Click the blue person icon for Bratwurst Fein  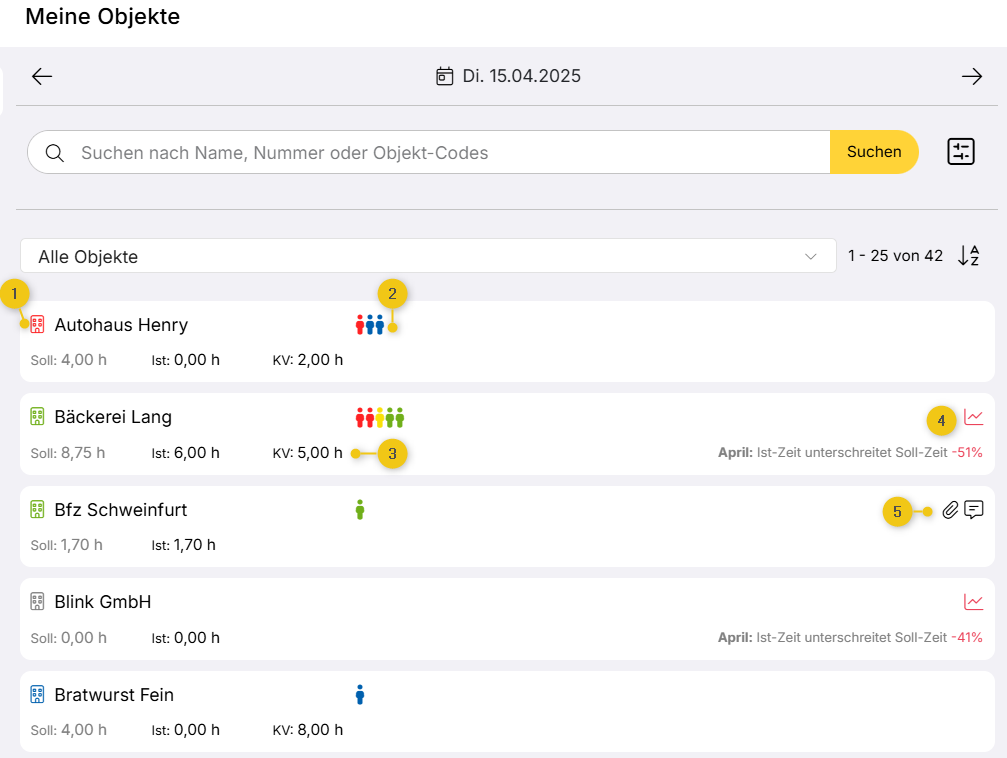pyautogui.click(x=360, y=695)
